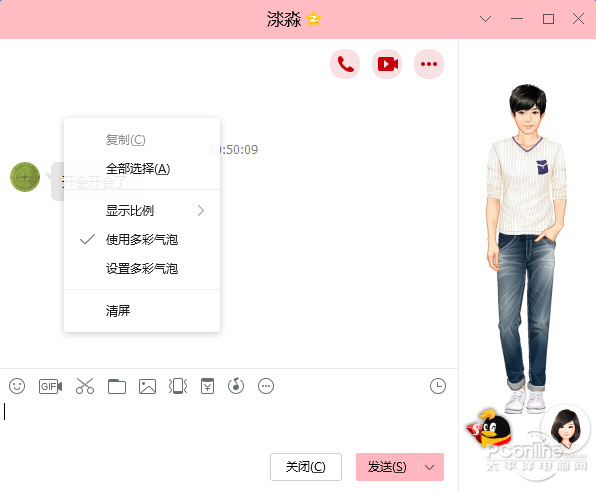Choose 设置多彩气泡 from the context menu
Screen dimensions: 596x491
pyautogui.click(x=142, y=269)
